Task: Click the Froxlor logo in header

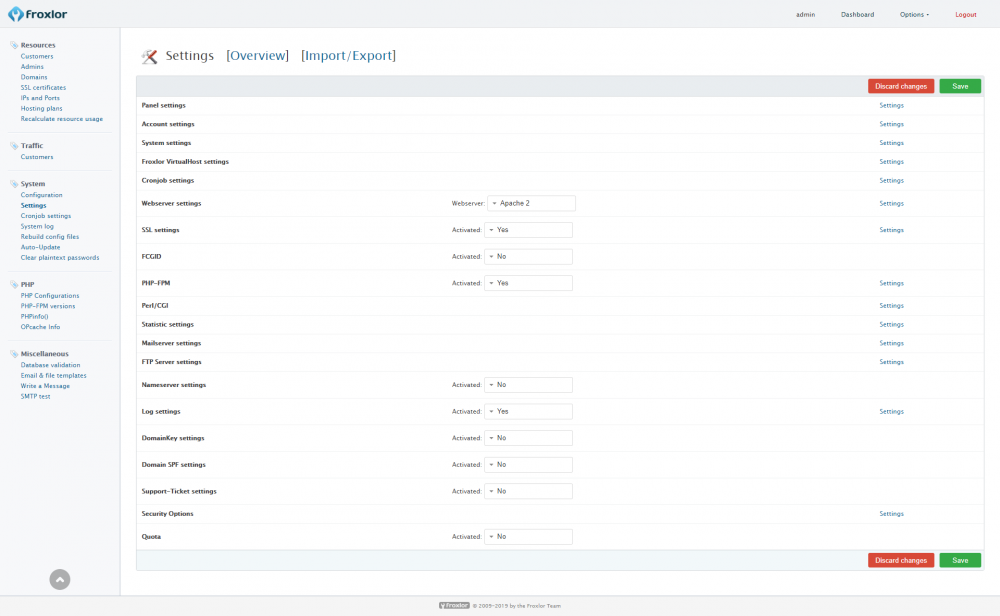Action: [x=39, y=14]
